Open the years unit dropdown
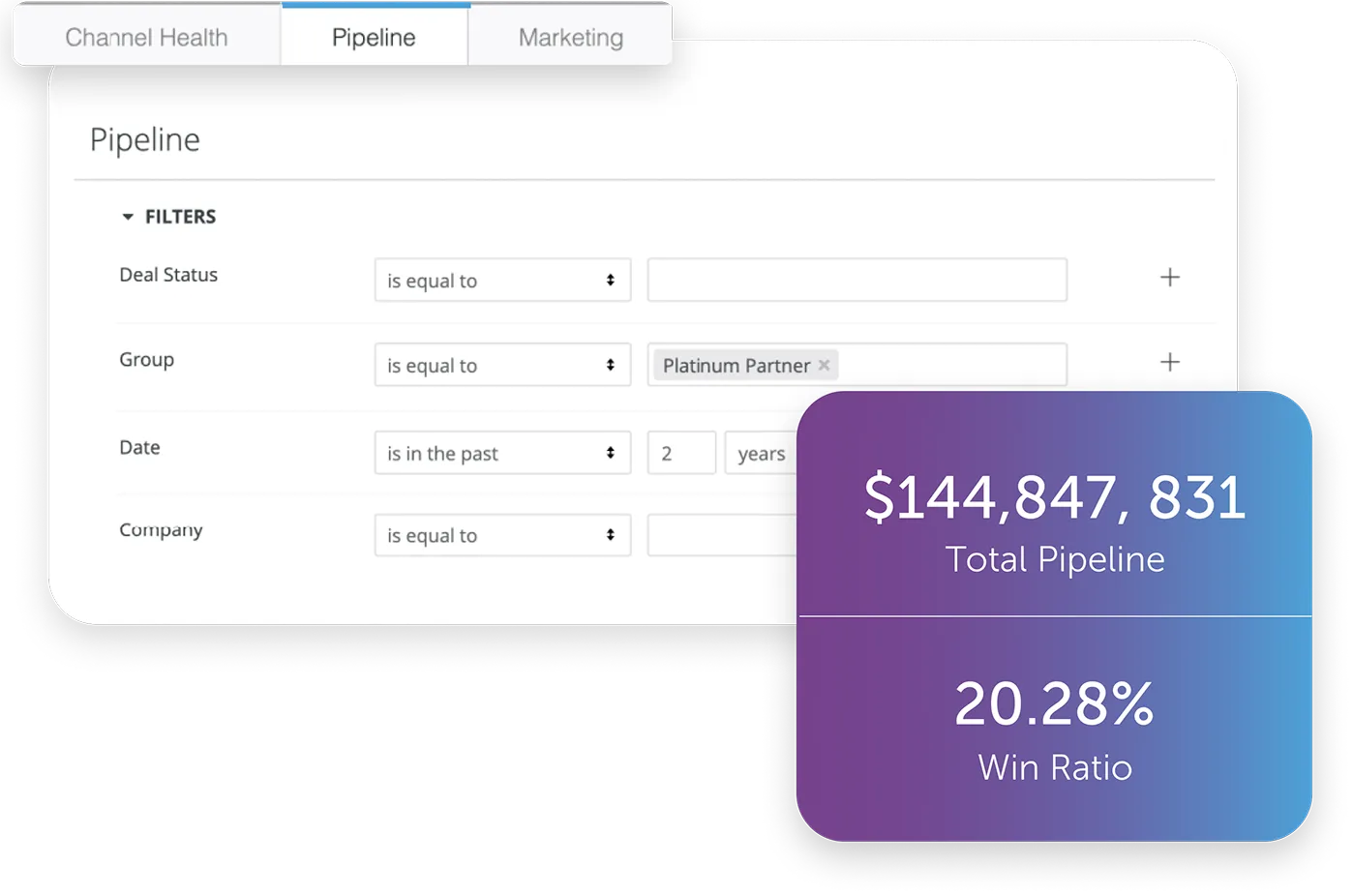1353x896 pixels. [762, 454]
